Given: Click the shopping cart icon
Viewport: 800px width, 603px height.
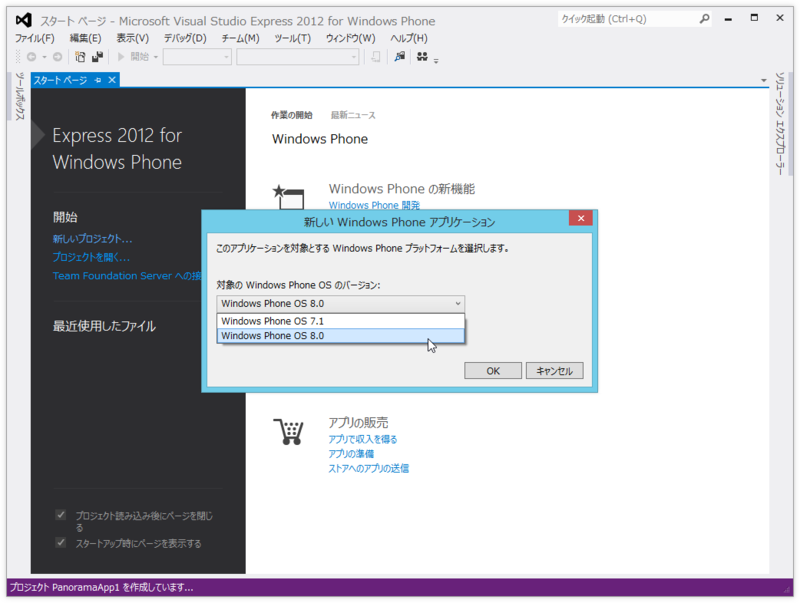Looking at the screenshot, I should 289,432.
